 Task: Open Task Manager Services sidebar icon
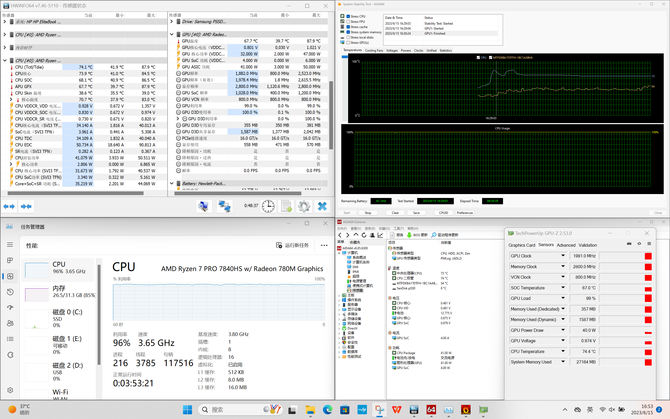coord(10,355)
